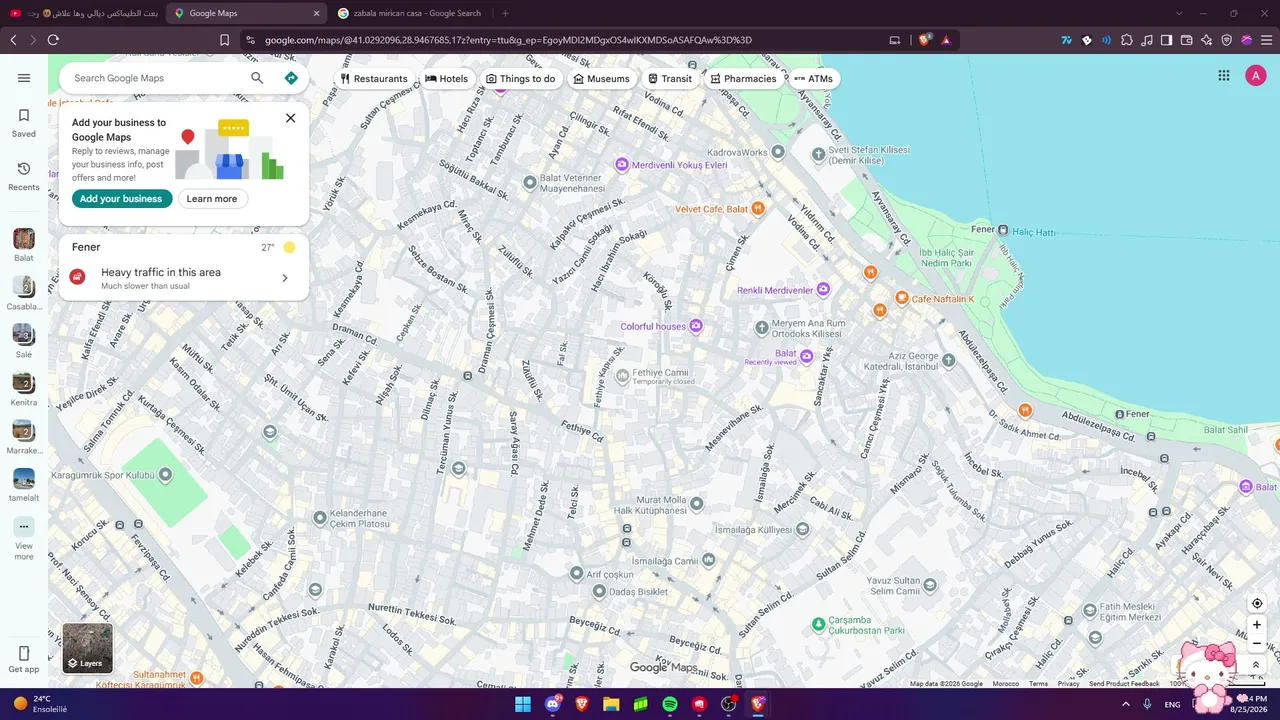Open the Terms link in map footer

(x=1038, y=684)
